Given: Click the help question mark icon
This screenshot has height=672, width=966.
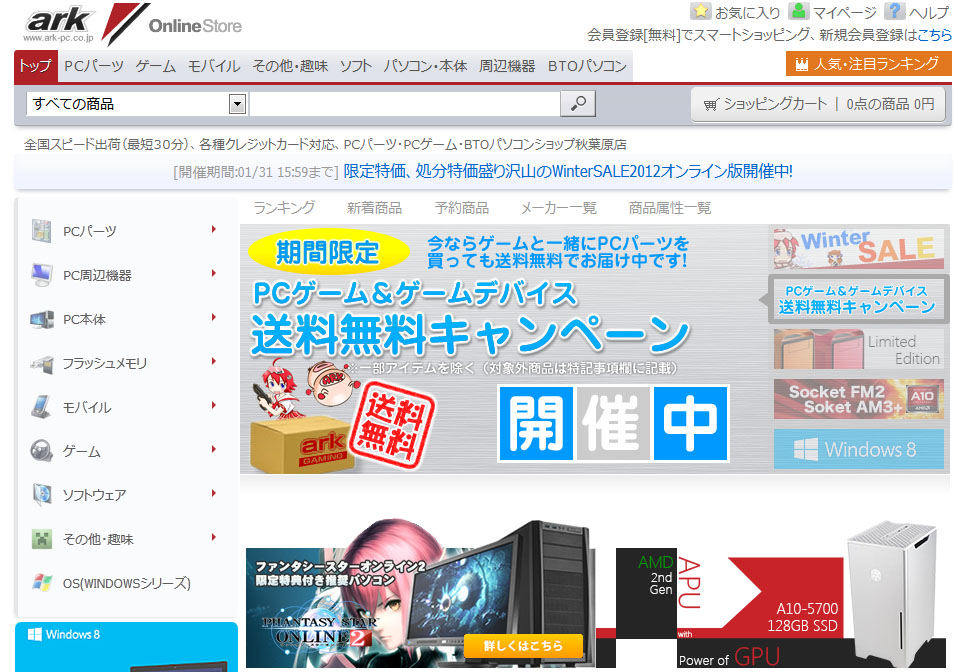Looking at the screenshot, I should click(x=895, y=11).
